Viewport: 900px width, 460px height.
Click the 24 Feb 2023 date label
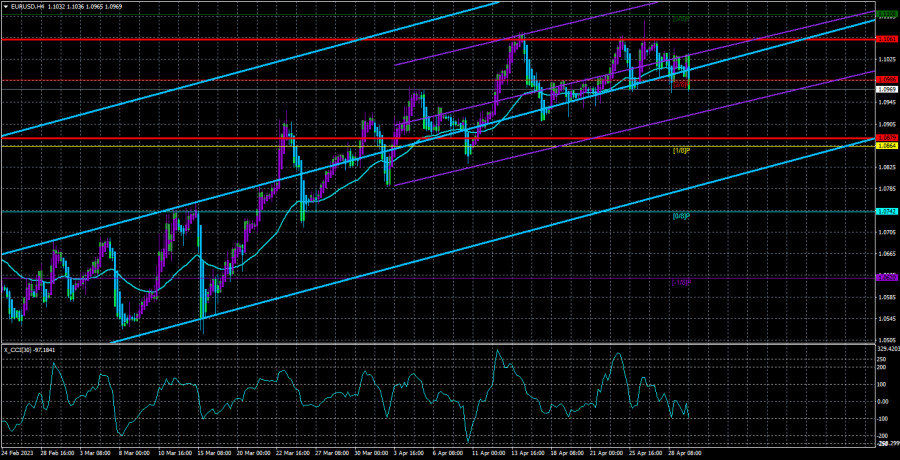tap(17, 454)
